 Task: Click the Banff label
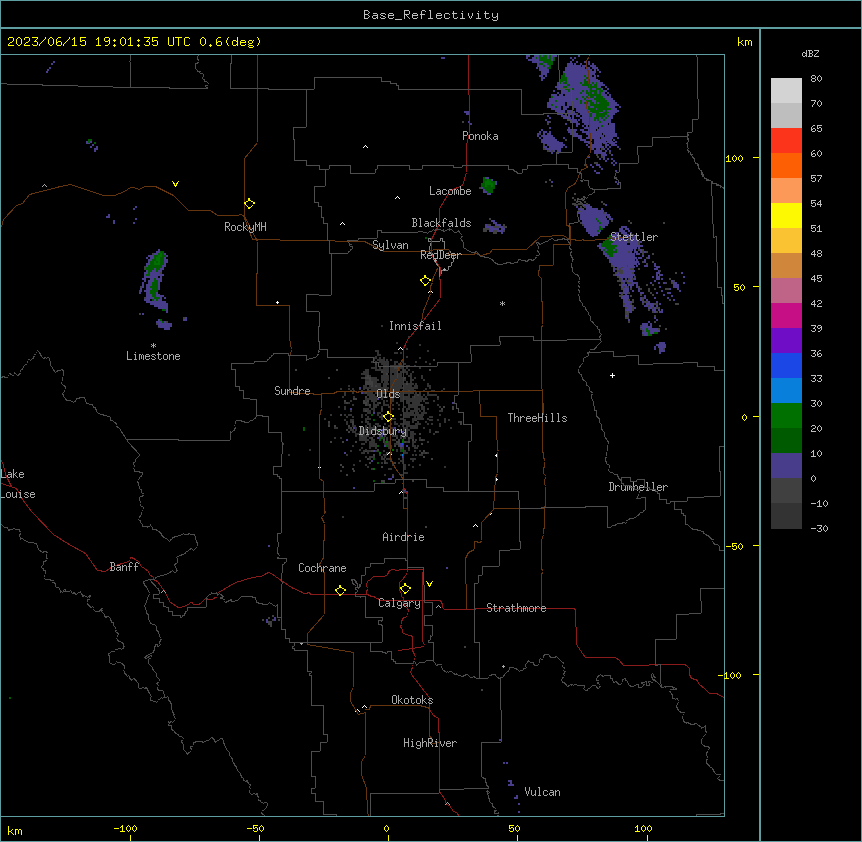(124, 567)
